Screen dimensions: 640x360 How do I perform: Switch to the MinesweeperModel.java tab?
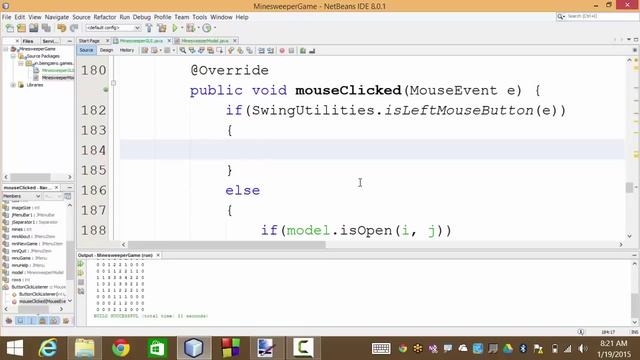pos(205,41)
